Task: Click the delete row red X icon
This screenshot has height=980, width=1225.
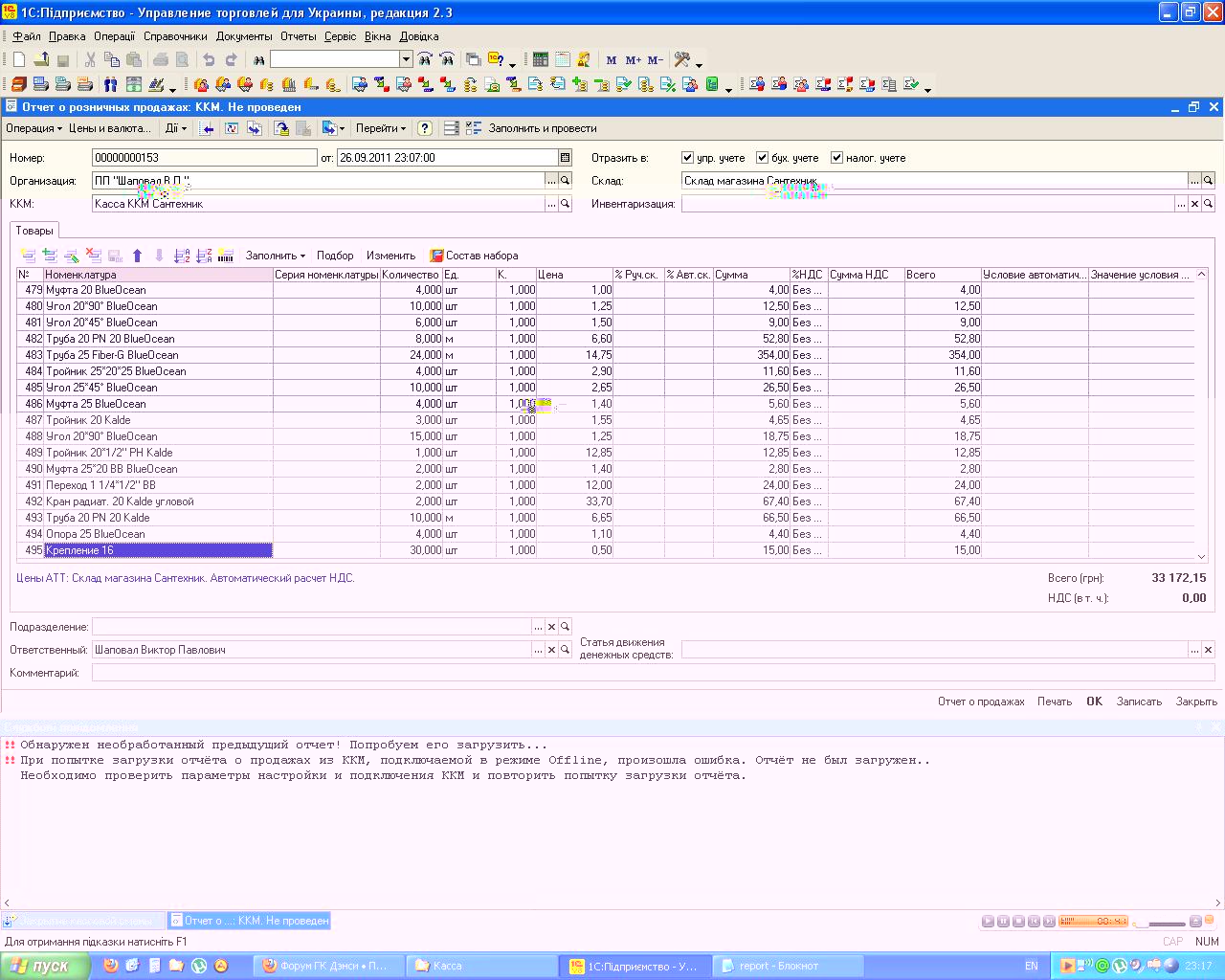Action: point(94,256)
